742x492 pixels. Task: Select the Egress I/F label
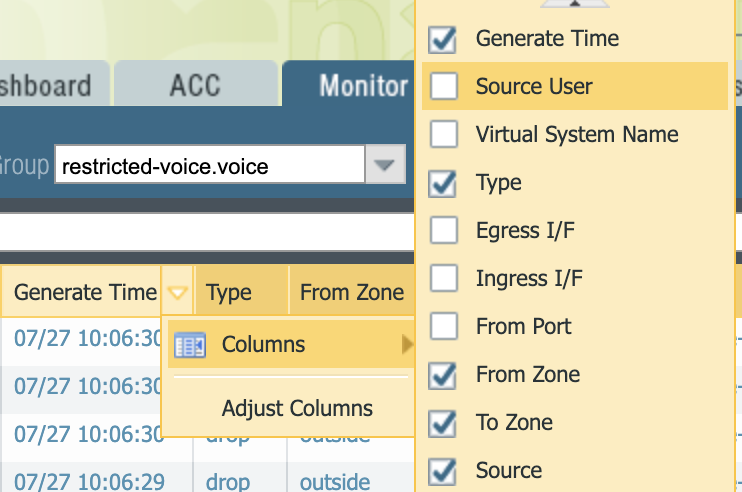point(525,231)
